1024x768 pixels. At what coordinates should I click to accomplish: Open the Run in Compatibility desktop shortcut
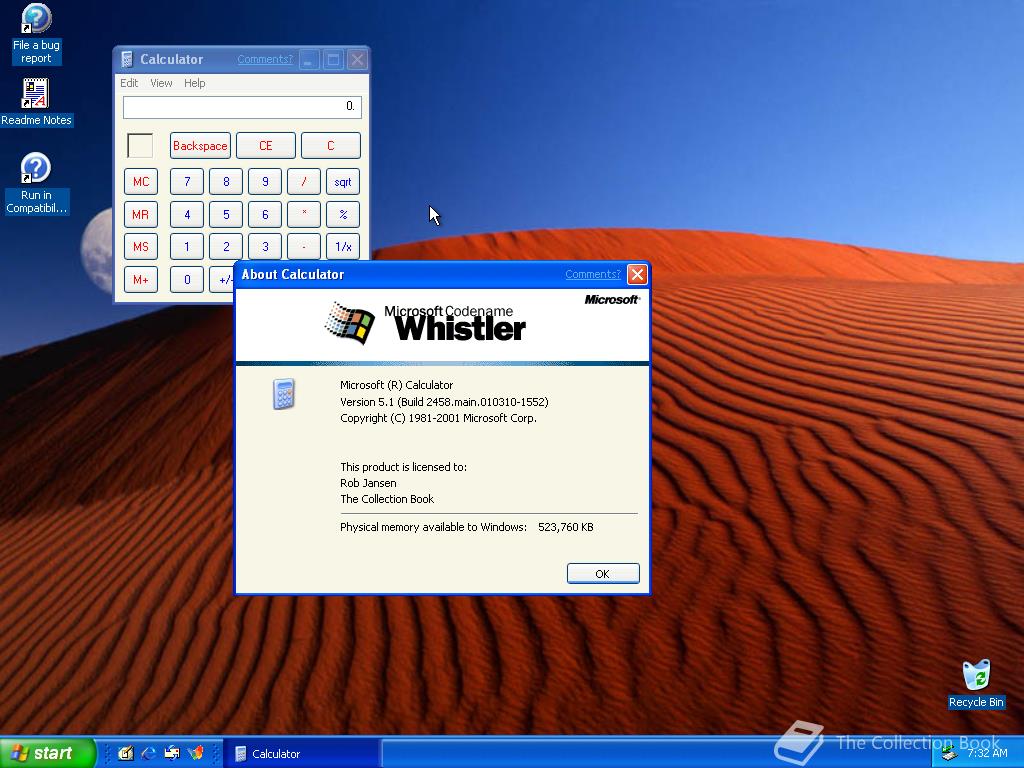pos(36,183)
